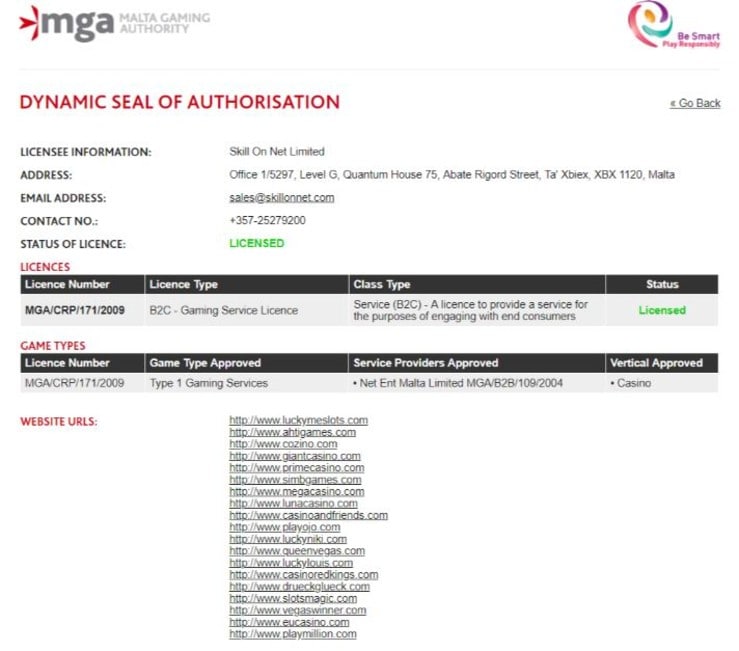Screen dimensions: 739x651
Task: Click the Status column header
Action: tap(662, 284)
